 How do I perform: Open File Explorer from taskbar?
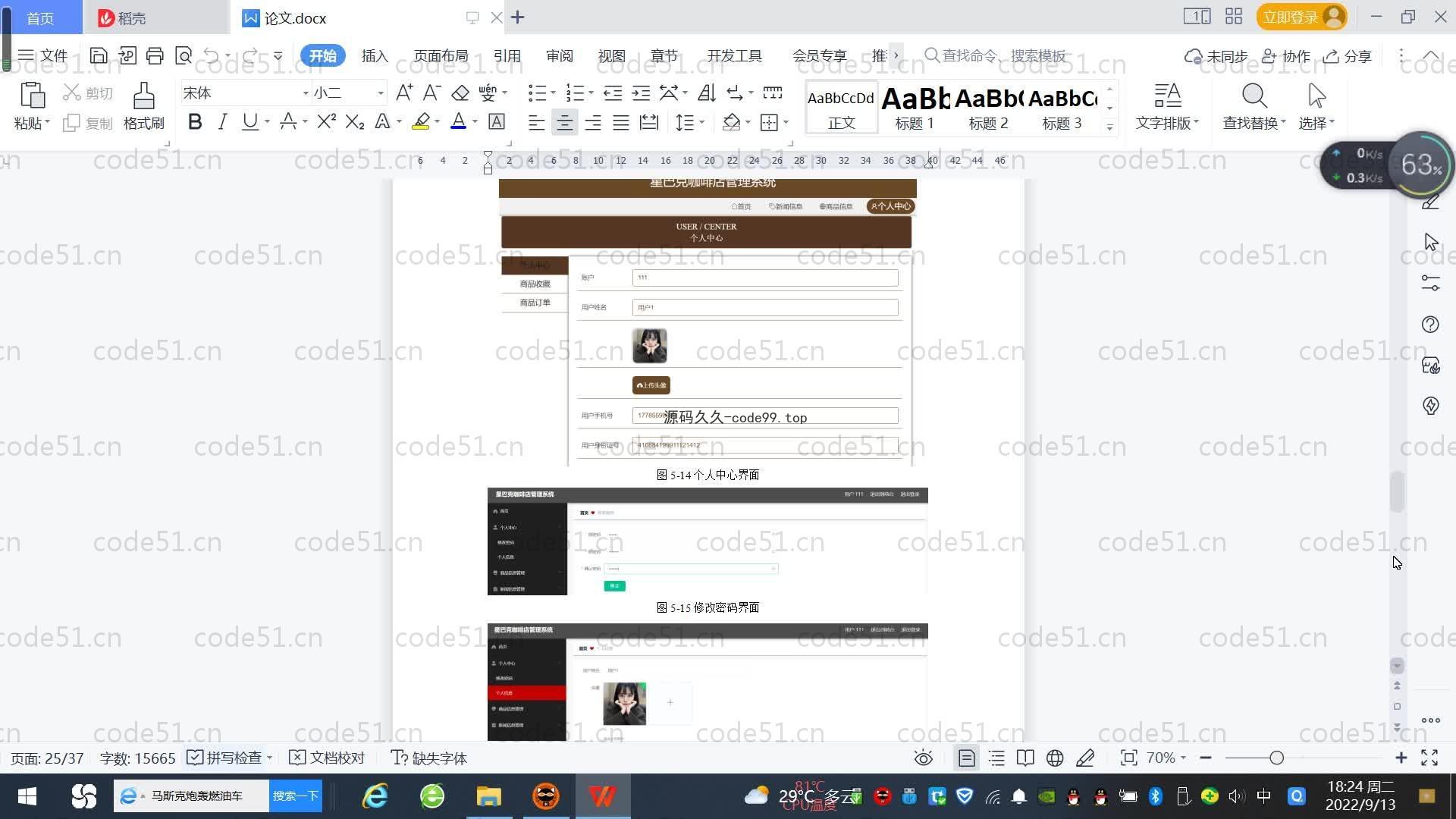click(x=488, y=795)
